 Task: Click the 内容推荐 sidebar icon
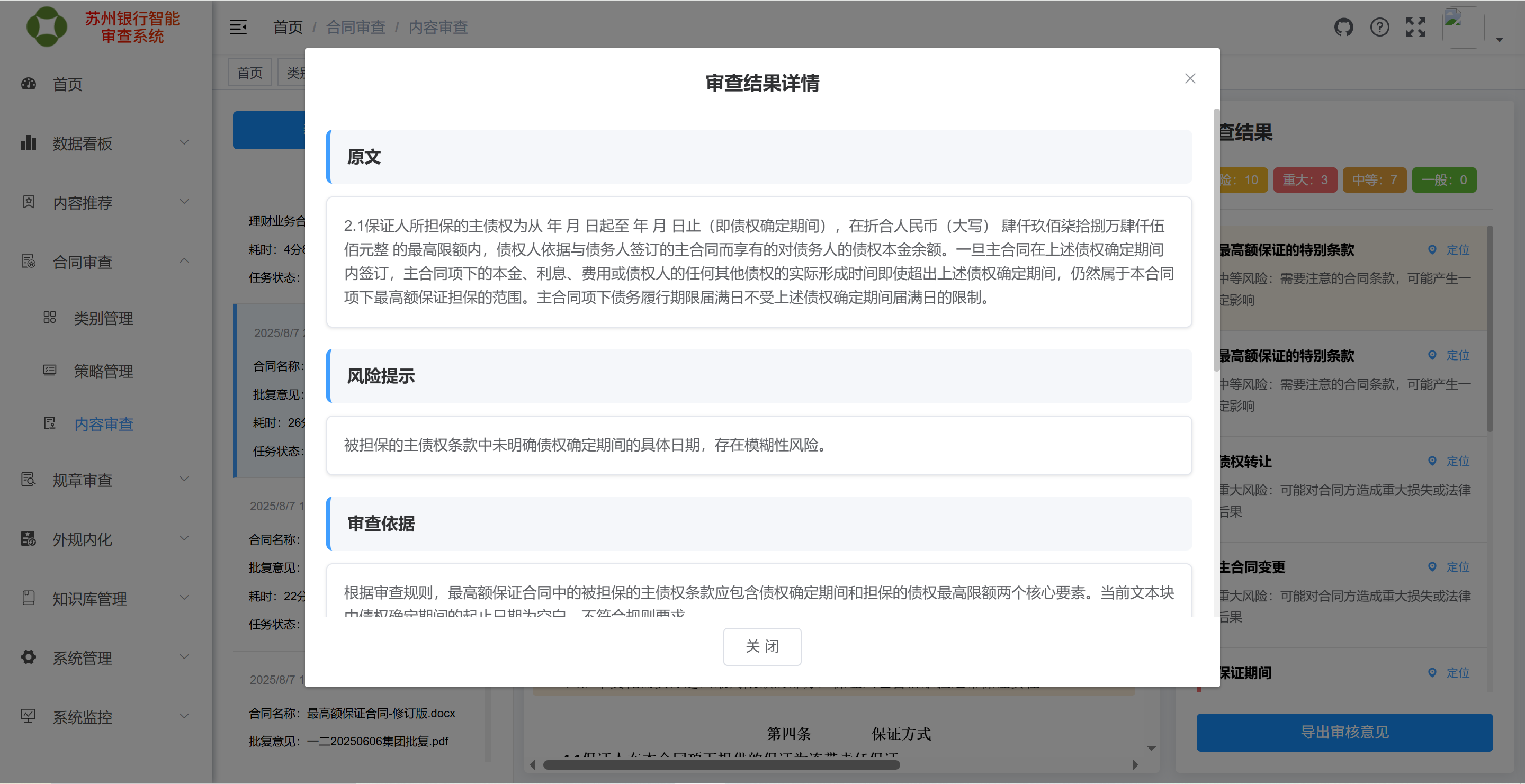coord(29,202)
